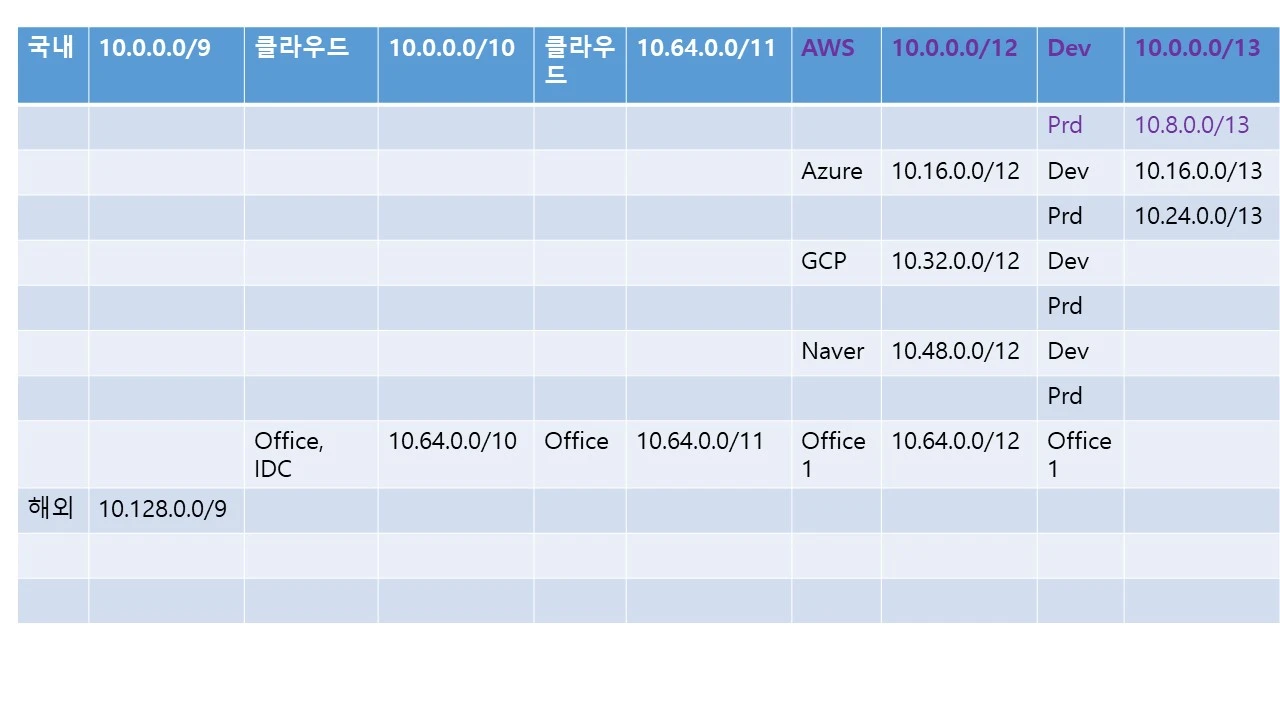Click the 10.16.0.0/12 cell
This screenshot has width=1280, height=720.
958,171
